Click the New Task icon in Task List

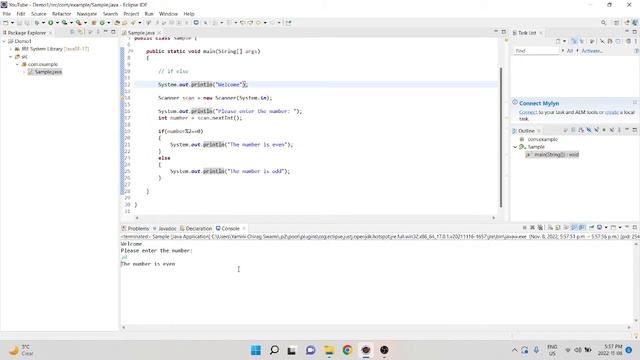[x=558, y=41]
